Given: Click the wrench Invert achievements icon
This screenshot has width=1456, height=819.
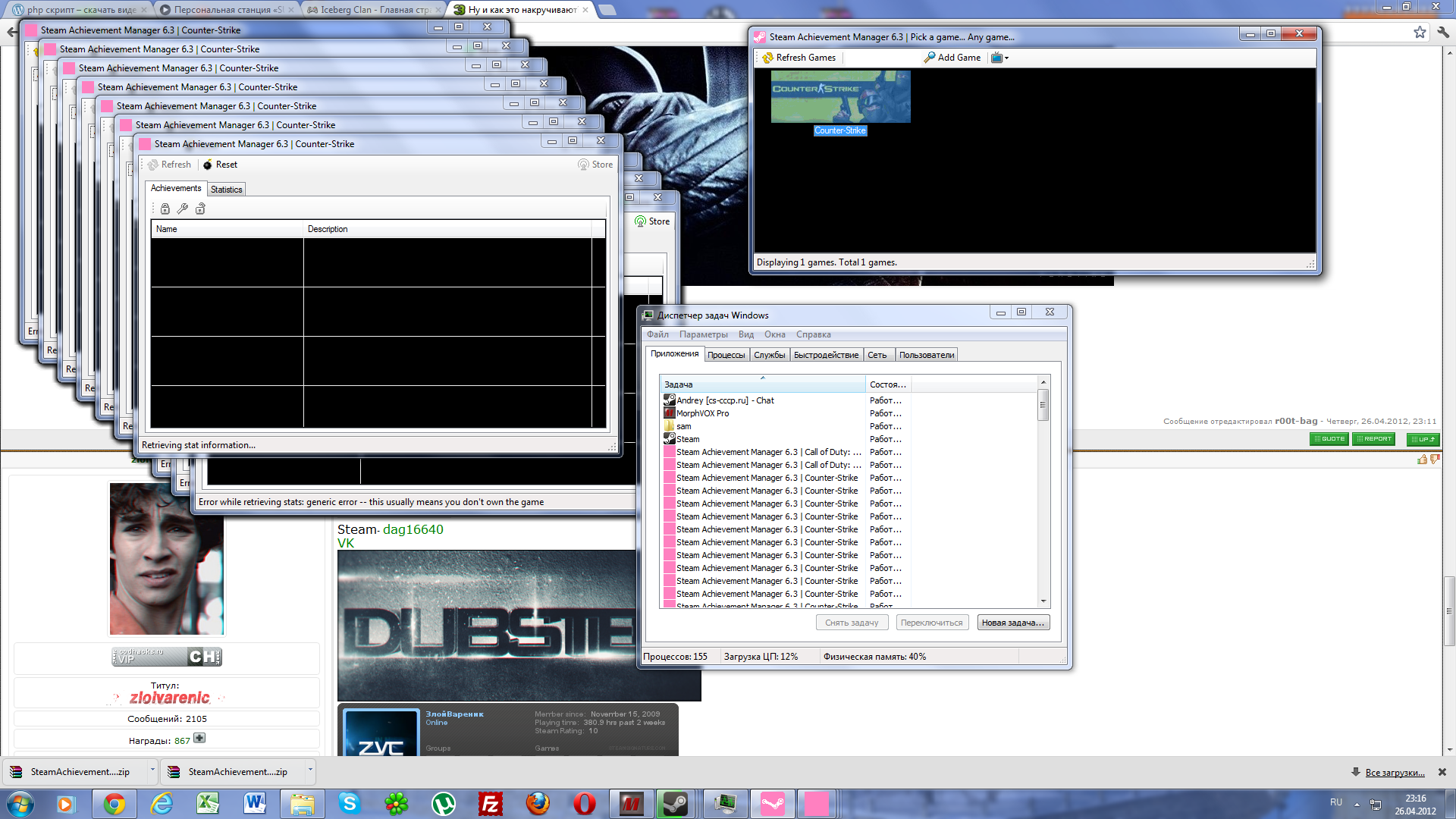Looking at the screenshot, I should (183, 209).
